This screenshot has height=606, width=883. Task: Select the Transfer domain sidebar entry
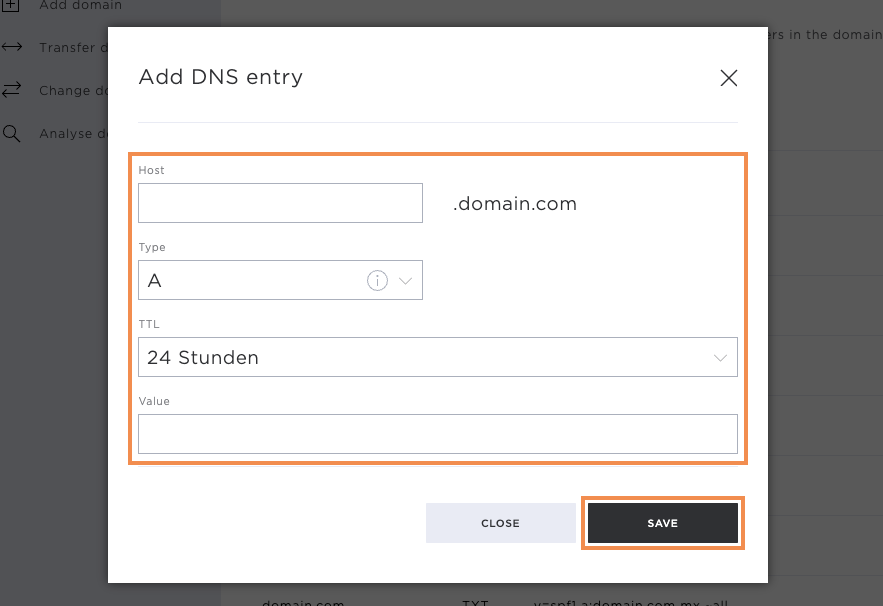pyautogui.click(x=68, y=47)
